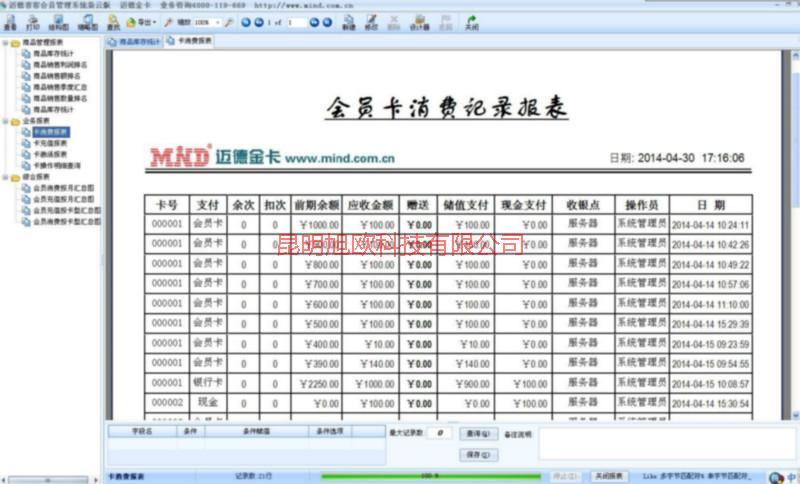Viewport: 800px width, 484px height.
Task: Click the 关闭报表 button in status bar
Action: pos(609,476)
